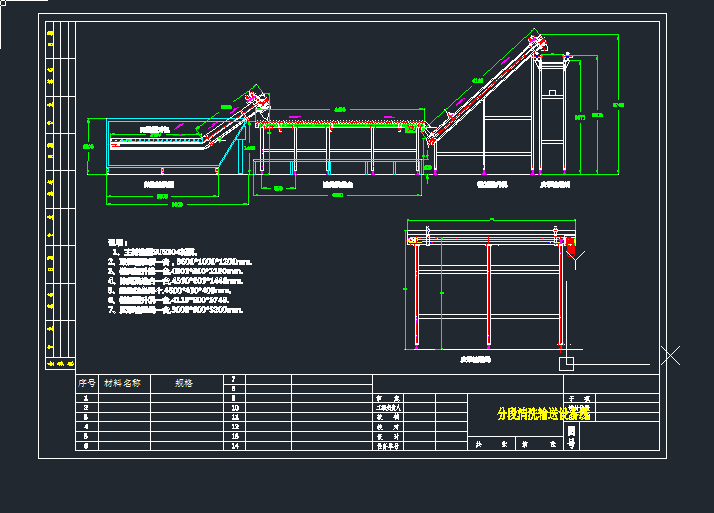Click the horizontal roller conveyor in the middle
This screenshot has width=714, height=513.
(x=340, y=126)
